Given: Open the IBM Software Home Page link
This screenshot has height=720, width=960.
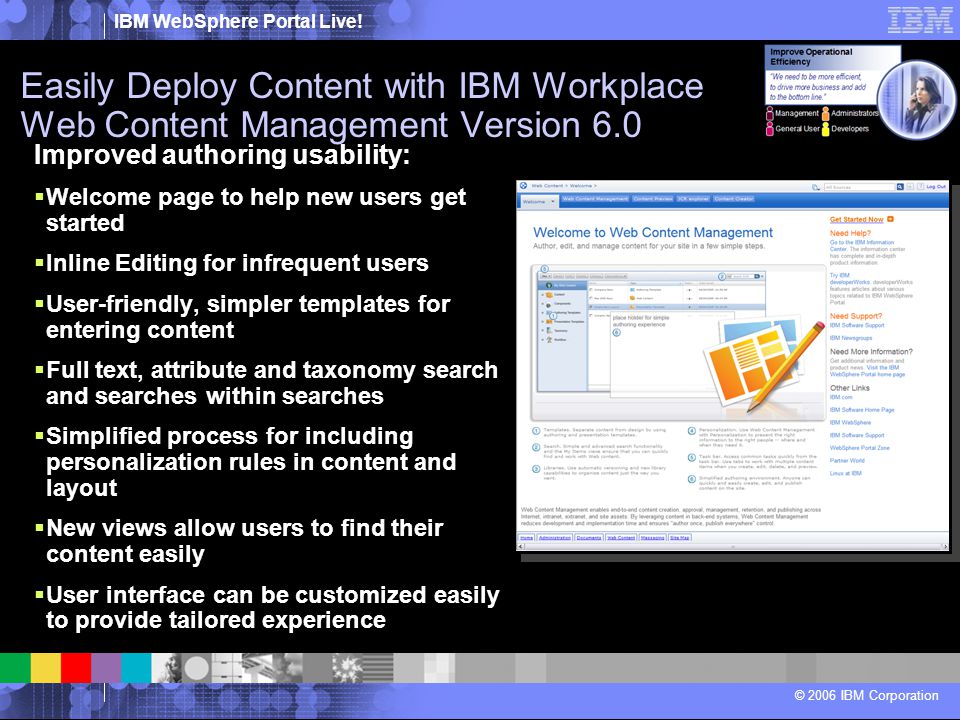Looking at the screenshot, I should click(862, 410).
